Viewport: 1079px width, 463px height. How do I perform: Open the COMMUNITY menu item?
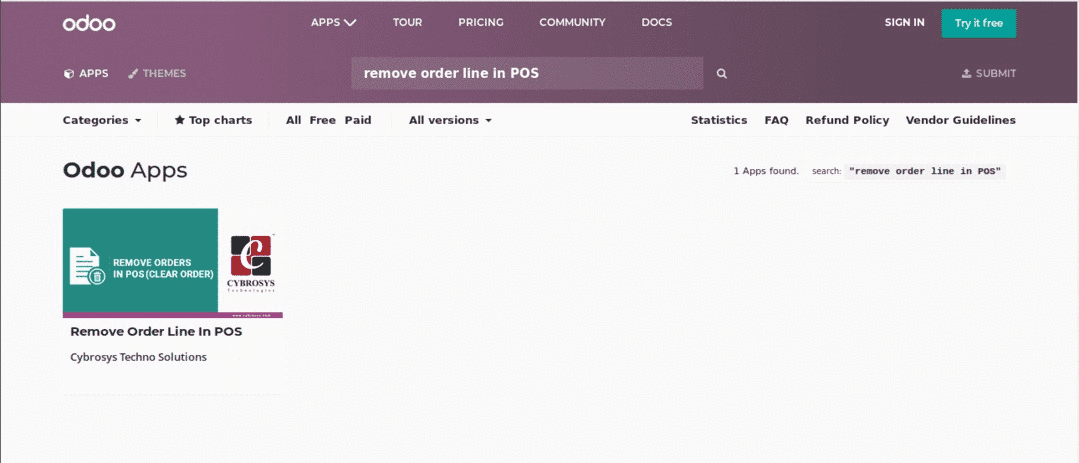click(x=573, y=22)
